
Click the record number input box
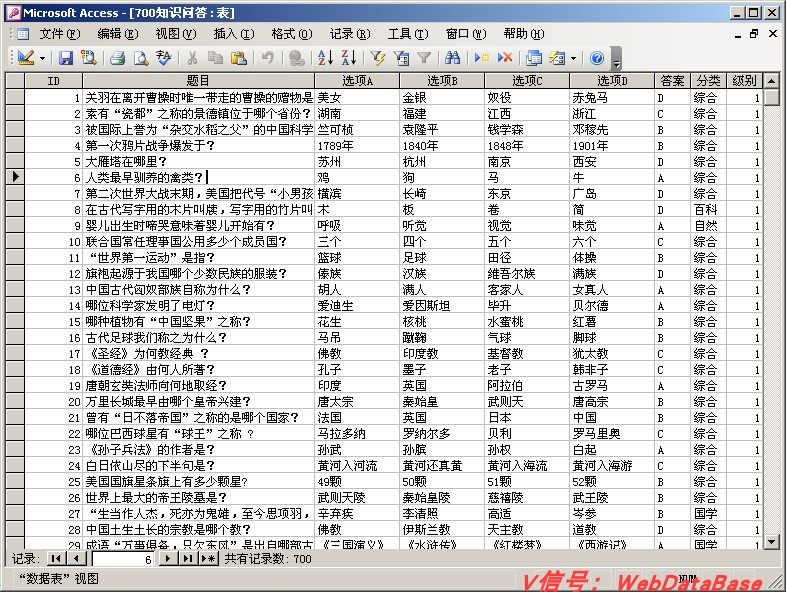coord(123,559)
